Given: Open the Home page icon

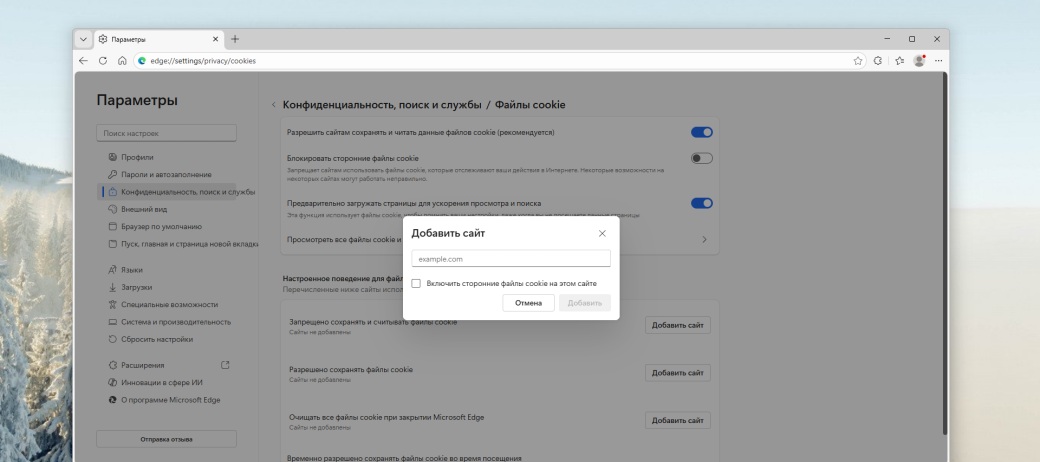Looking at the screenshot, I should pos(121,60).
